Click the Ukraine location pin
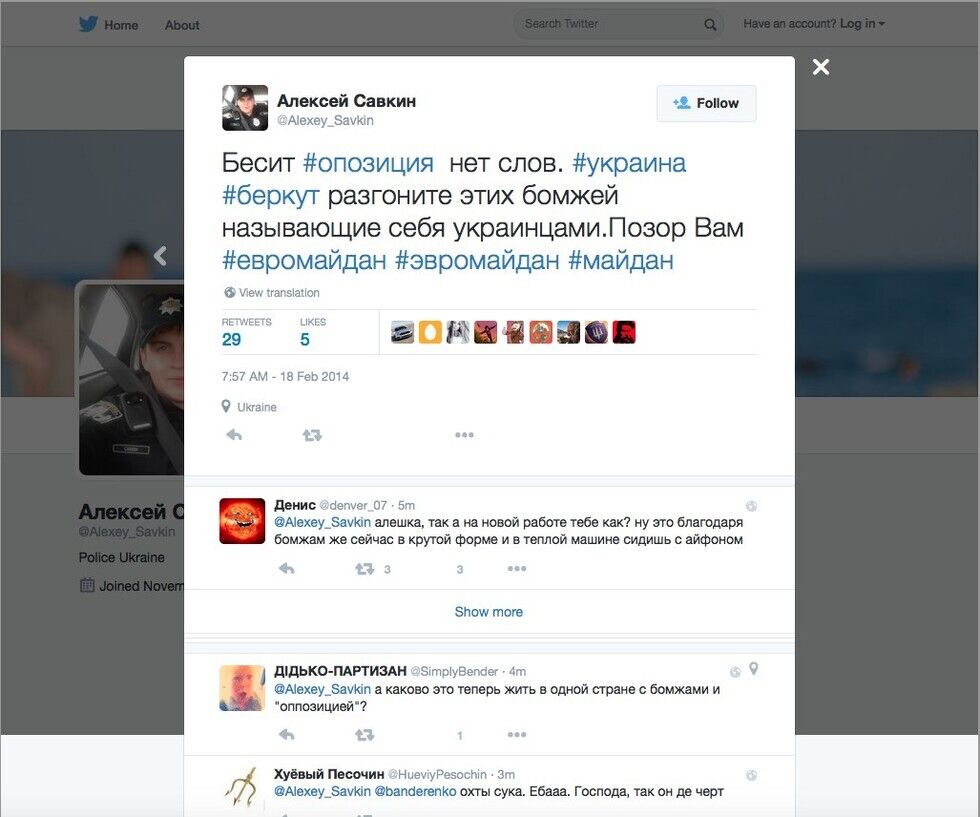The image size is (980, 817). [226, 406]
